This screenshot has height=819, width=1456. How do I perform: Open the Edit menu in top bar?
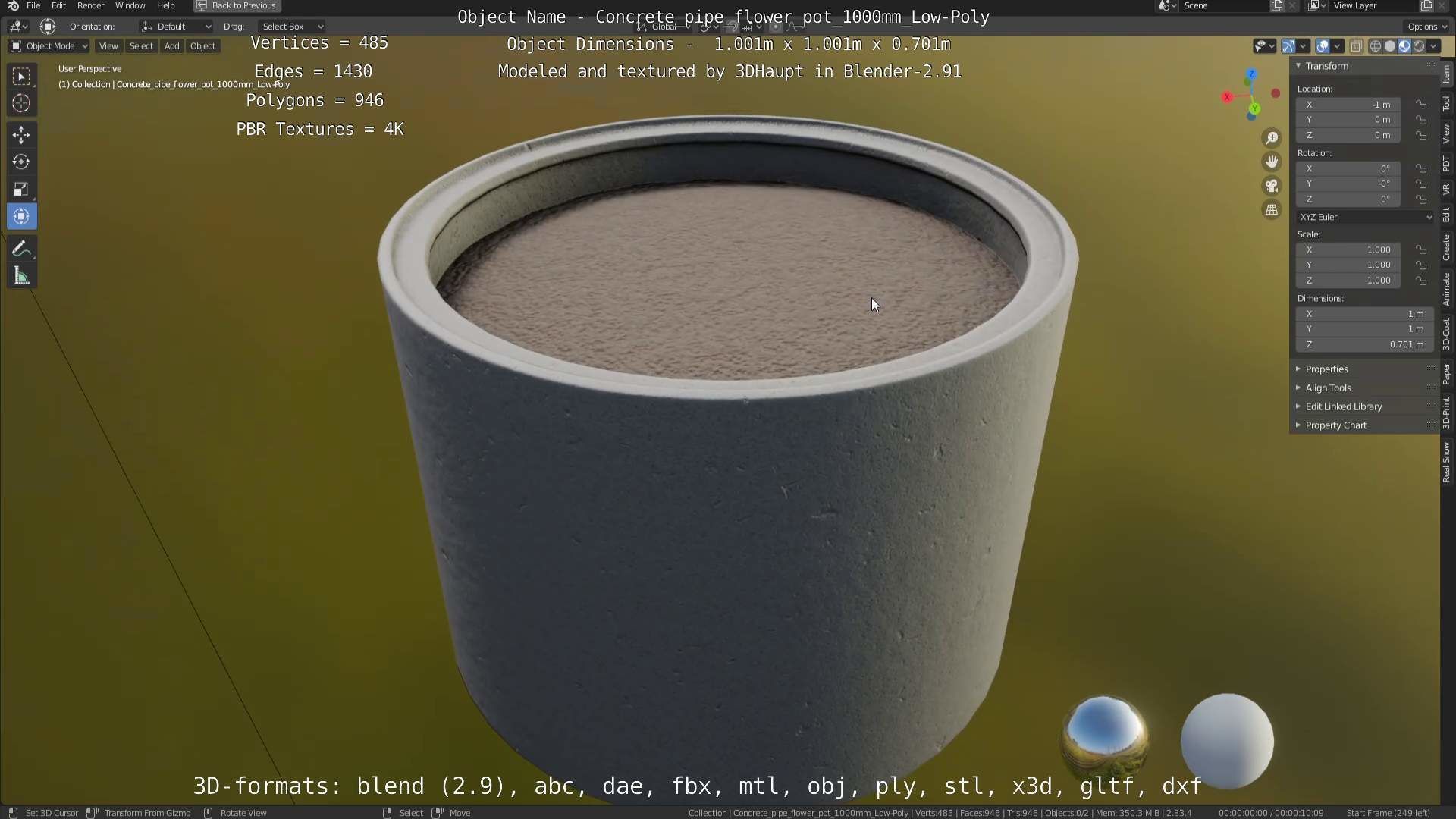pyautogui.click(x=58, y=5)
